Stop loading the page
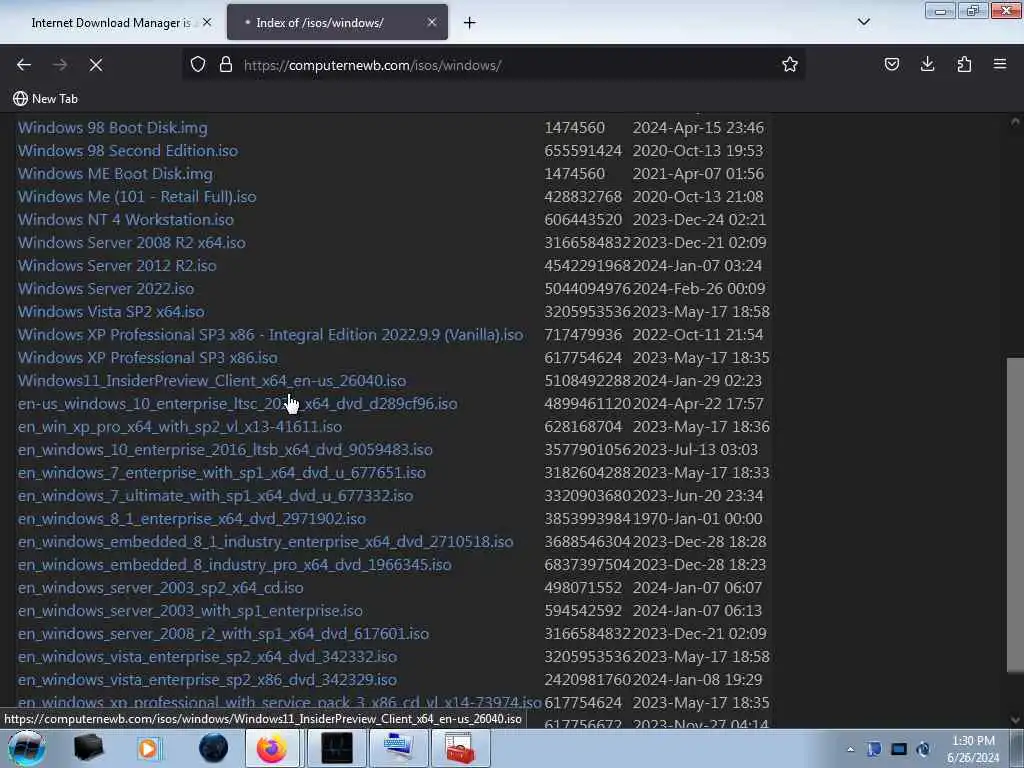Screen dimensions: 1024x768 tap(96, 65)
